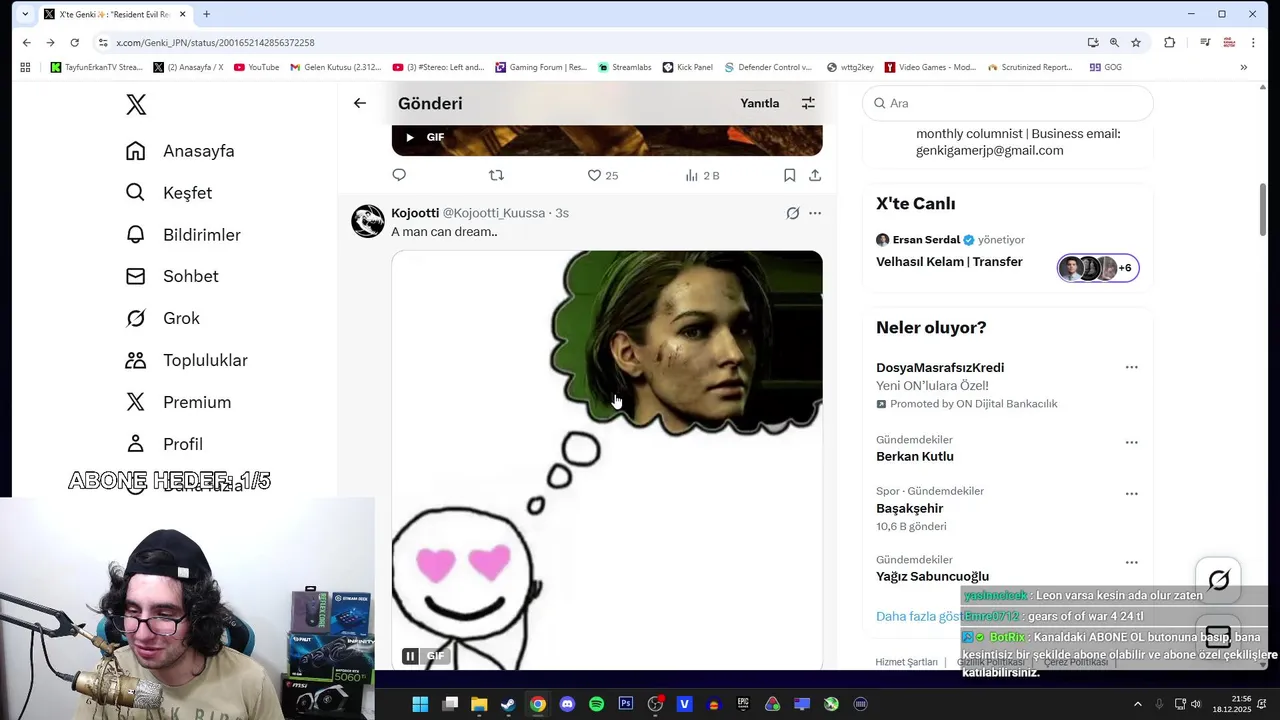Show more bookmarks chevron
Screen dimensions: 1280x720
pyautogui.click(x=1244, y=67)
